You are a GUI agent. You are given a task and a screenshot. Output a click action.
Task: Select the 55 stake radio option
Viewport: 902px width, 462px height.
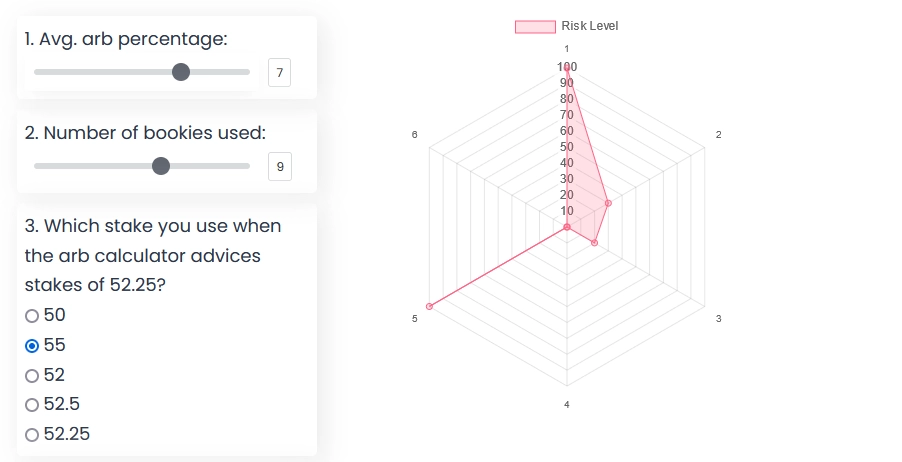point(32,346)
